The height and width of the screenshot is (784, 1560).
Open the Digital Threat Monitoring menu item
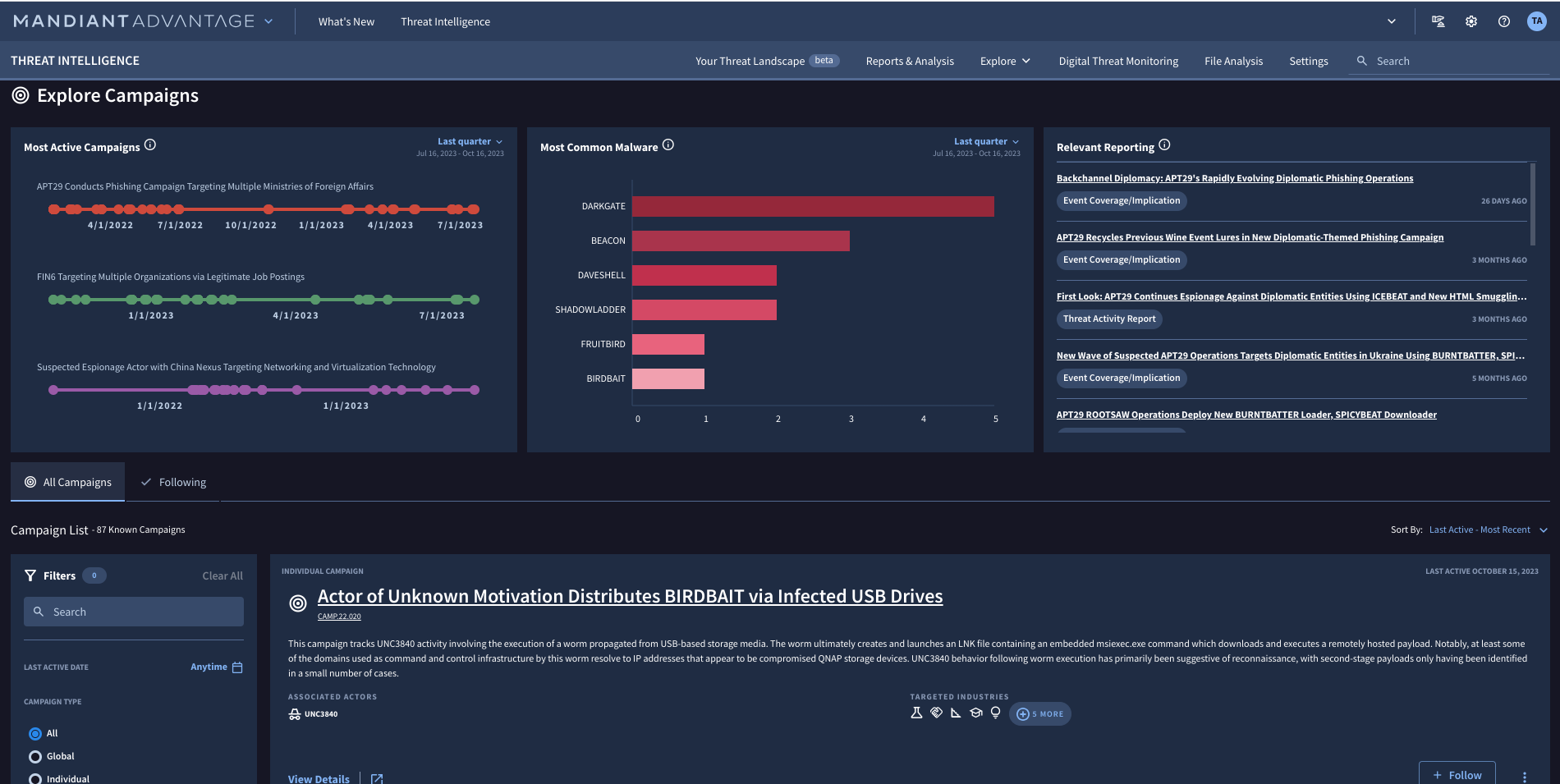point(1118,61)
